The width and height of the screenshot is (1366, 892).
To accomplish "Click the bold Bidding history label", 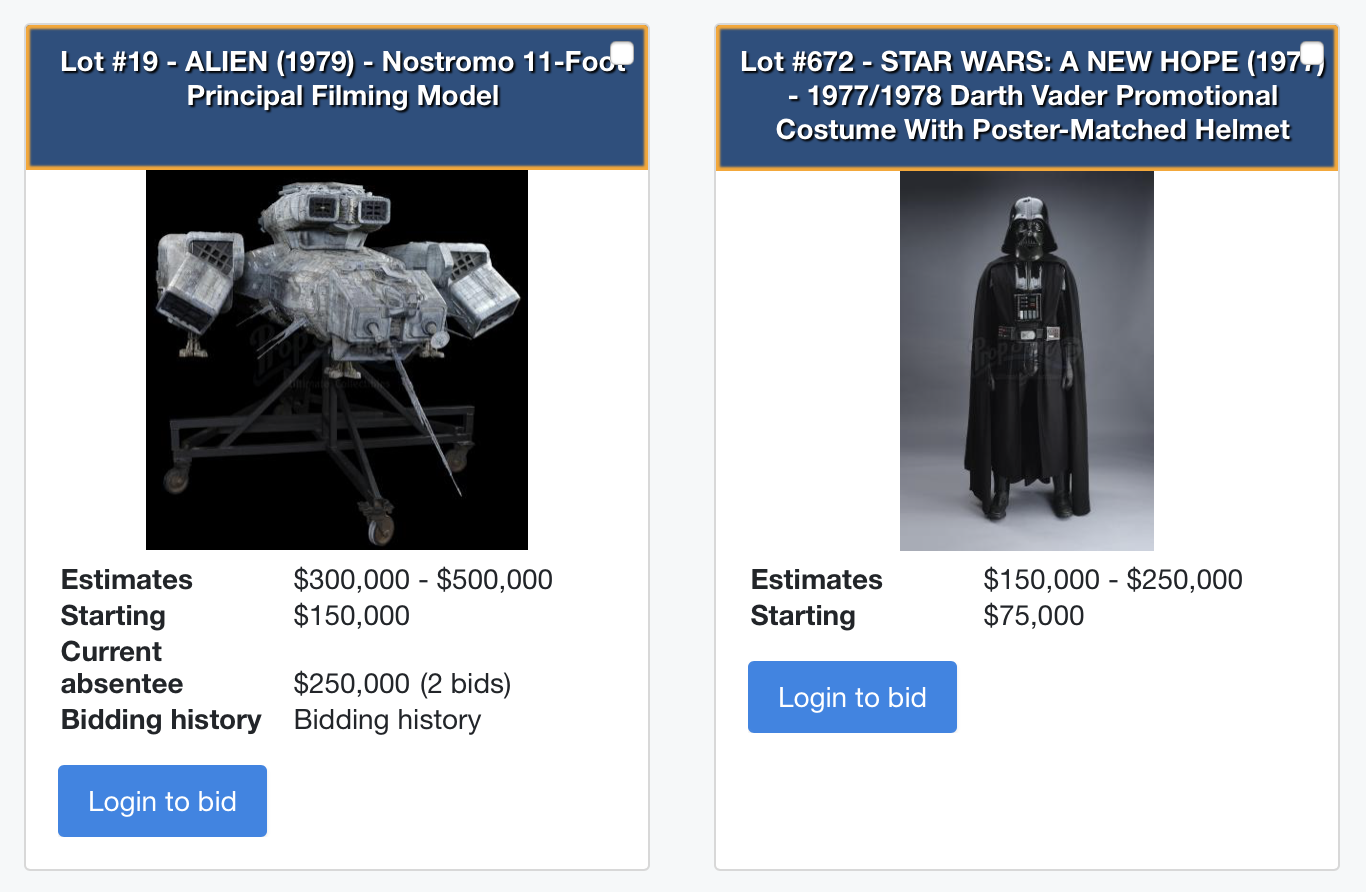I will [161, 720].
